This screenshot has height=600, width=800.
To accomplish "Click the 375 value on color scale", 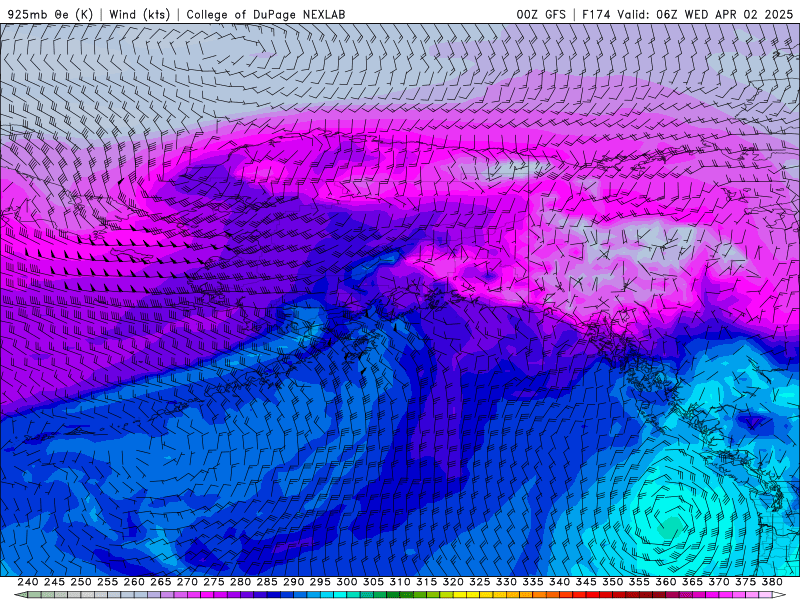I will (745, 582).
